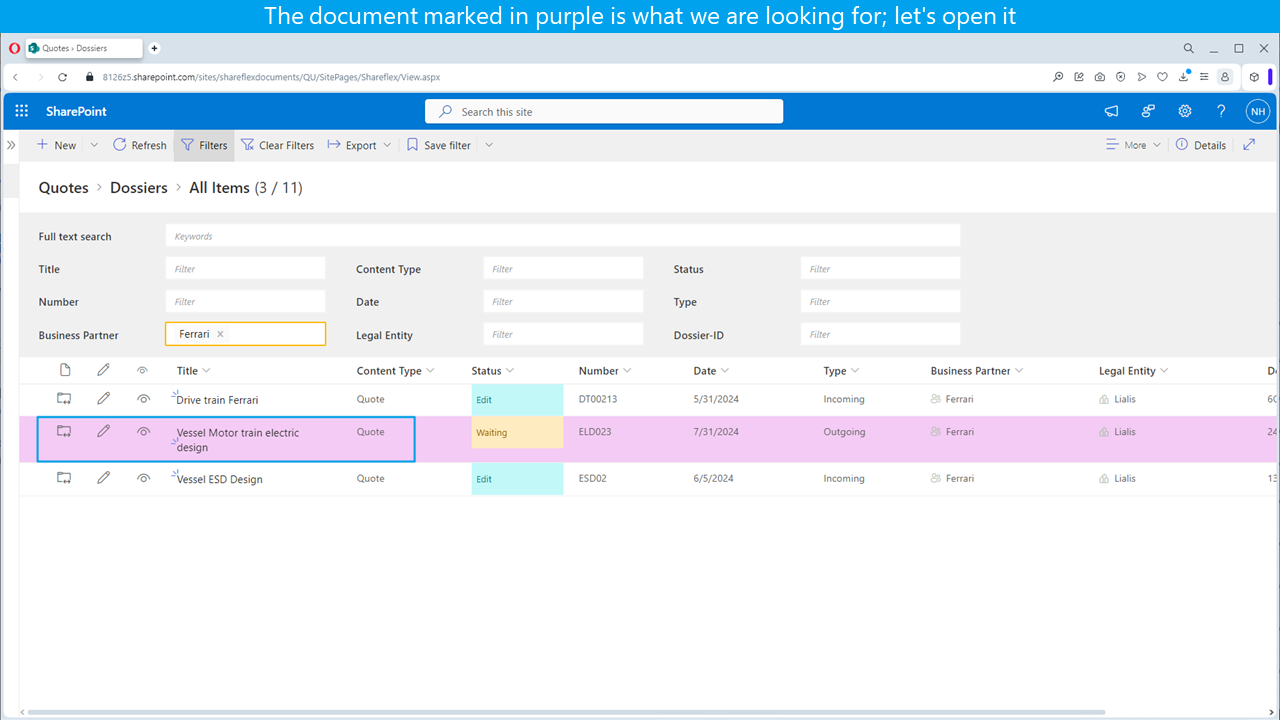Expand view to full screen arrow icon
This screenshot has height=720, width=1280.
1249,145
